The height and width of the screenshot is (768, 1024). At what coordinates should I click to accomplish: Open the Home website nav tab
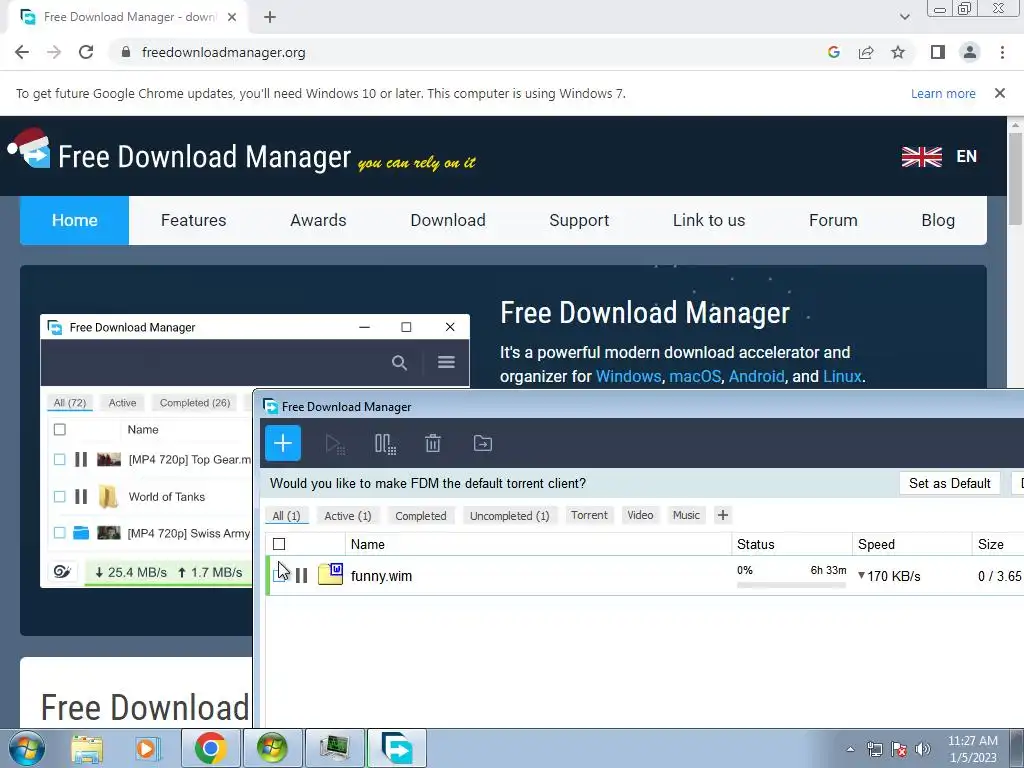pos(74,220)
